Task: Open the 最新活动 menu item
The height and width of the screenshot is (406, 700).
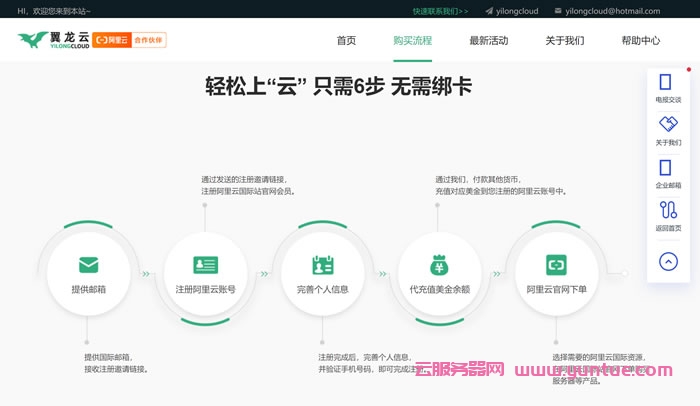Action: (x=489, y=41)
